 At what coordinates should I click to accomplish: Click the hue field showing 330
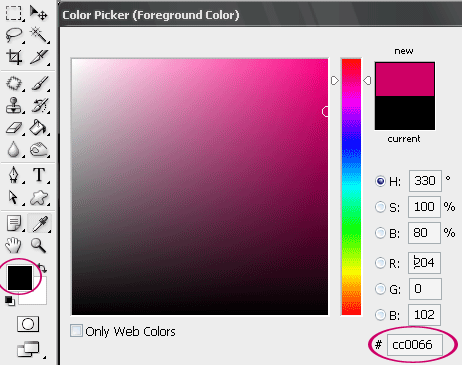click(425, 181)
